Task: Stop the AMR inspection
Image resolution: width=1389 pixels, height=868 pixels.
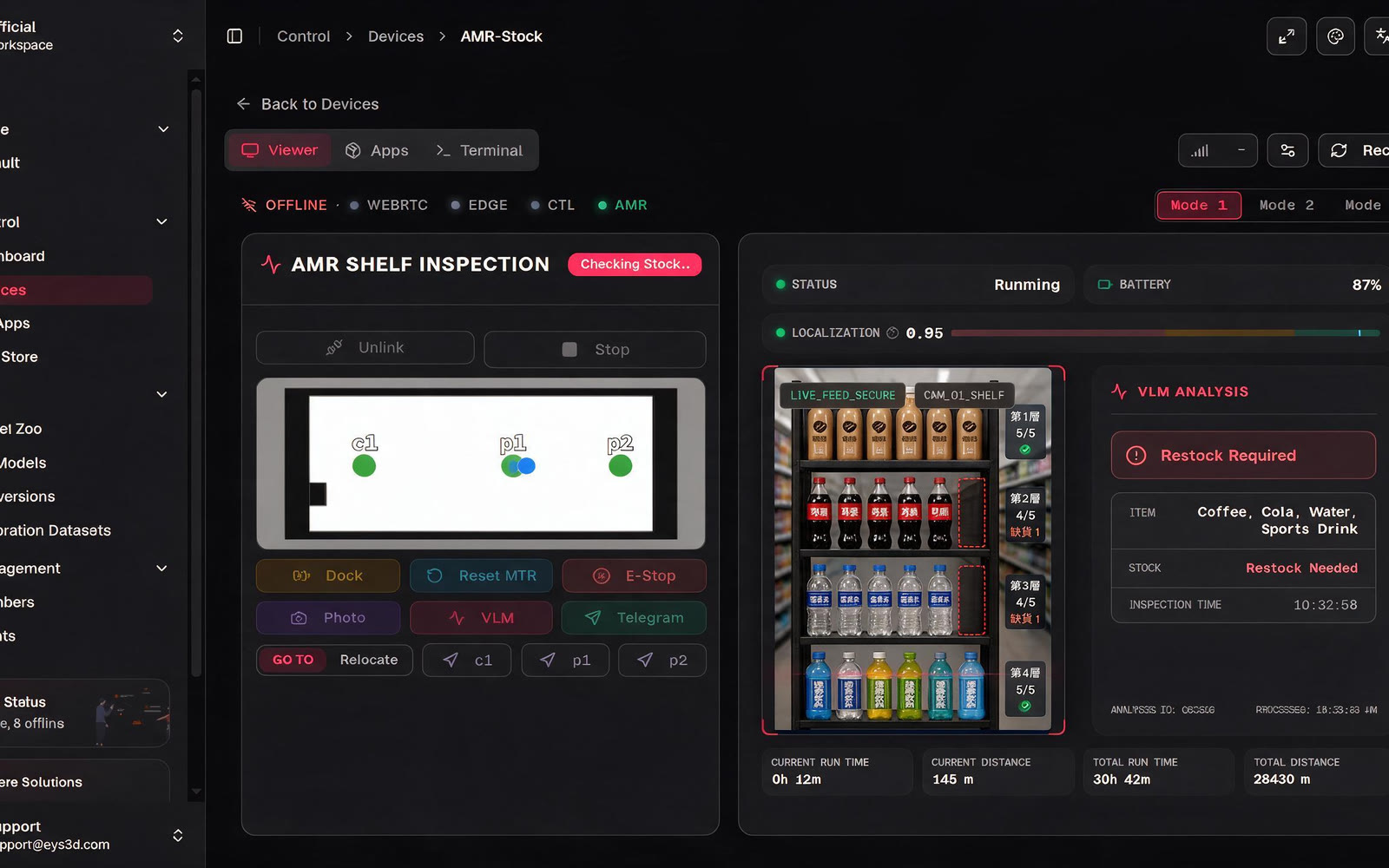Action: click(595, 349)
